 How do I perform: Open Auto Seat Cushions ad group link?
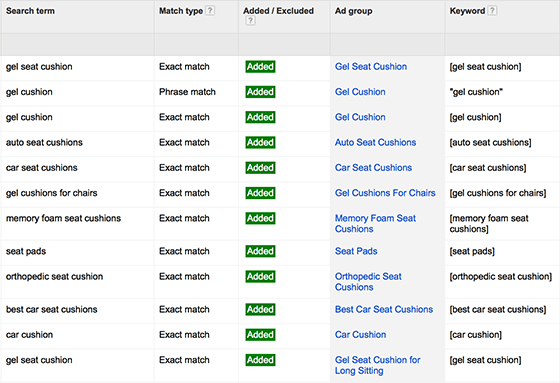(375, 142)
